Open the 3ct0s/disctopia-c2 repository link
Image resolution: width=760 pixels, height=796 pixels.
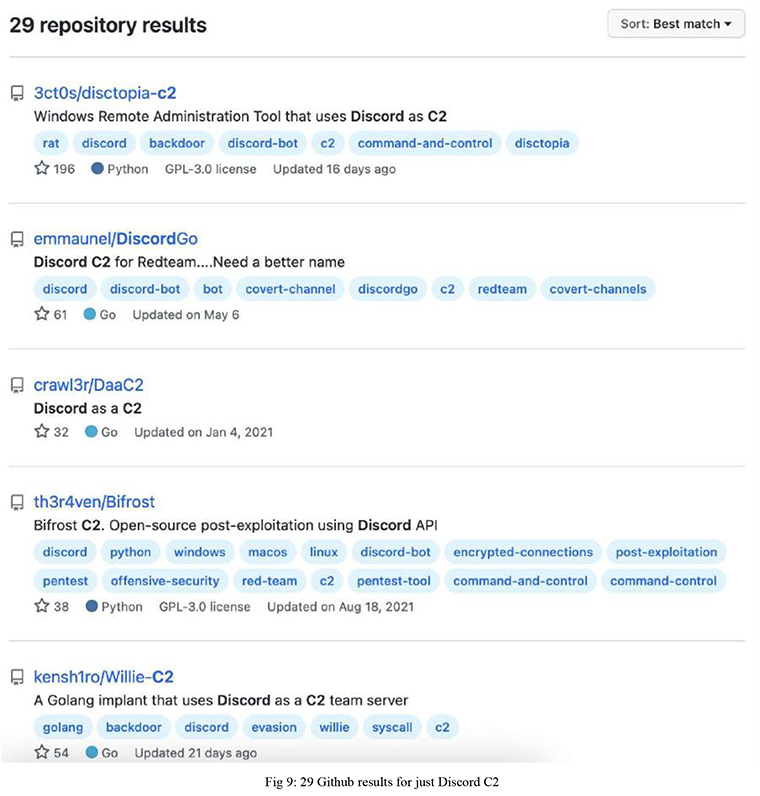coord(105,93)
